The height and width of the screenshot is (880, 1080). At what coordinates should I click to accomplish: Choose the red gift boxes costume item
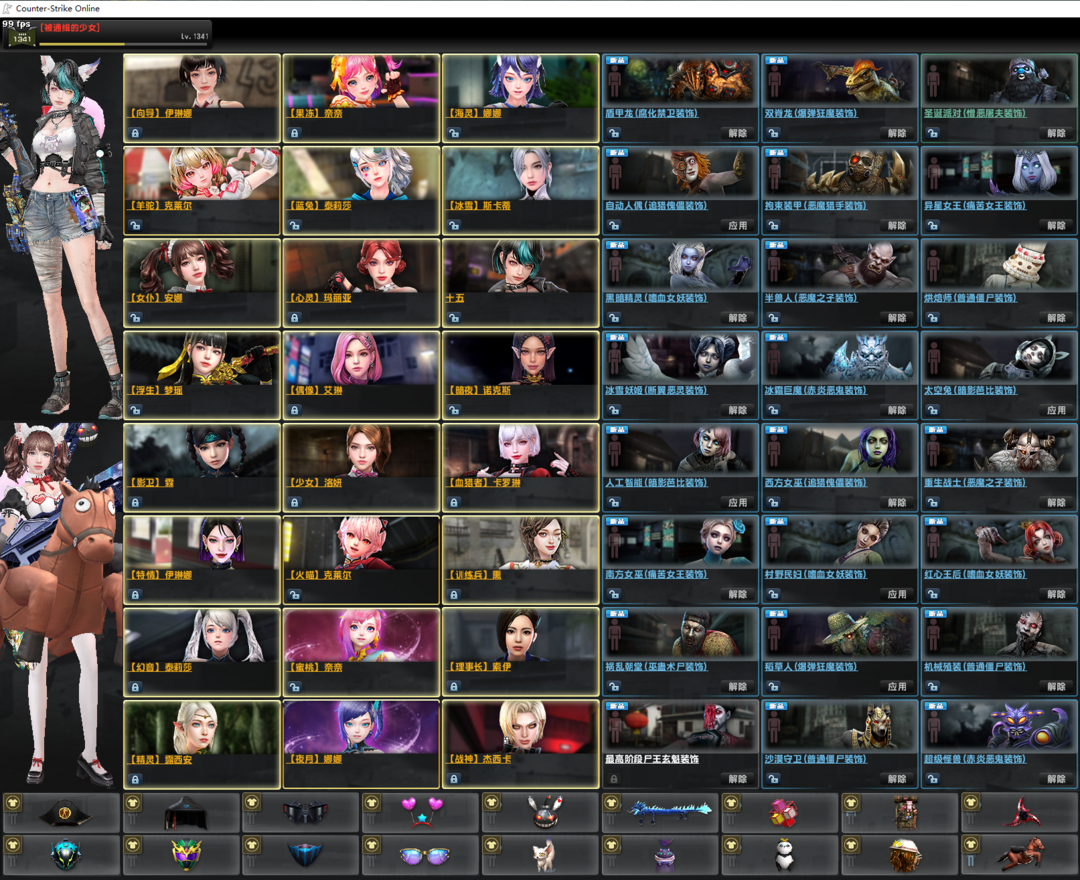(784, 813)
